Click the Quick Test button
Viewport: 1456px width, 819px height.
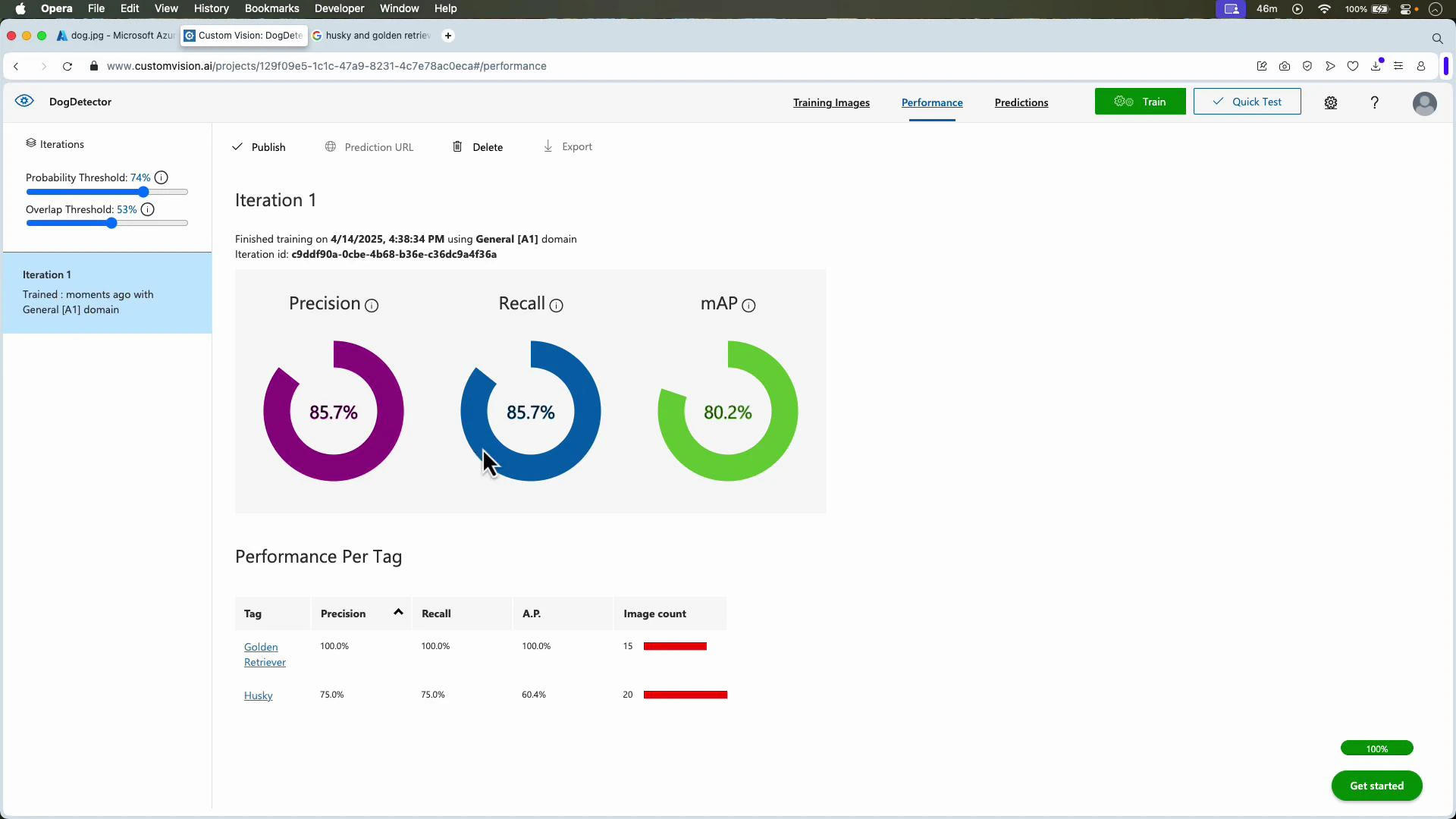[1247, 102]
